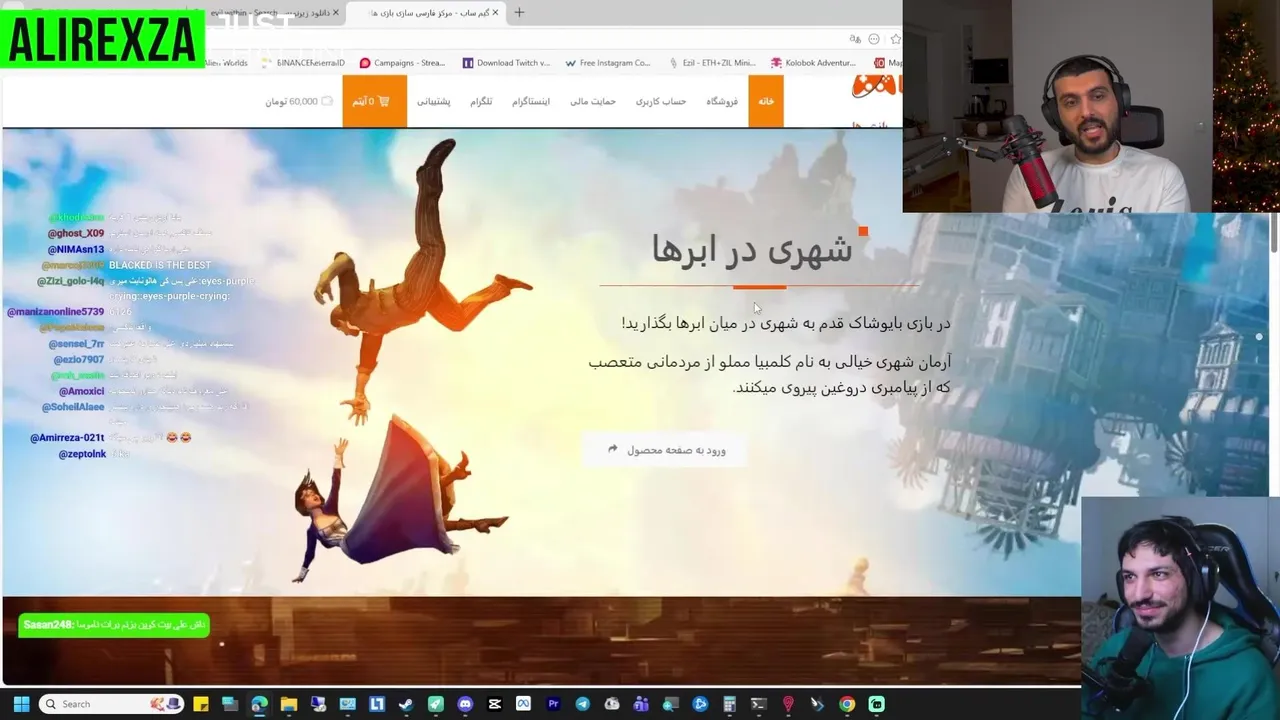This screenshot has width=1280, height=720.
Task: Open Calculator from the taskbar
Action: (729, 704)
